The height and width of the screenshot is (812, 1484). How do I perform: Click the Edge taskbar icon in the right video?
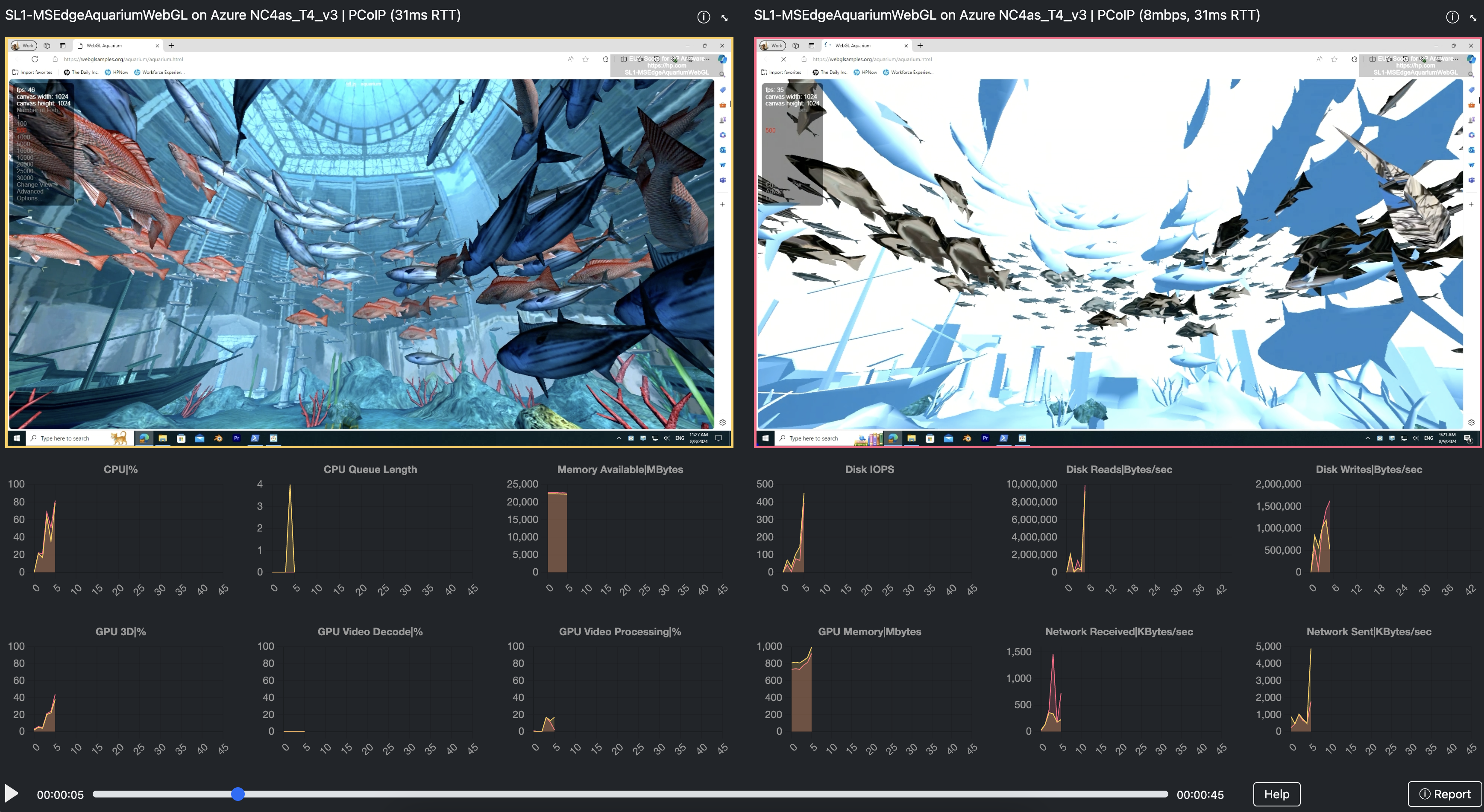893,438
